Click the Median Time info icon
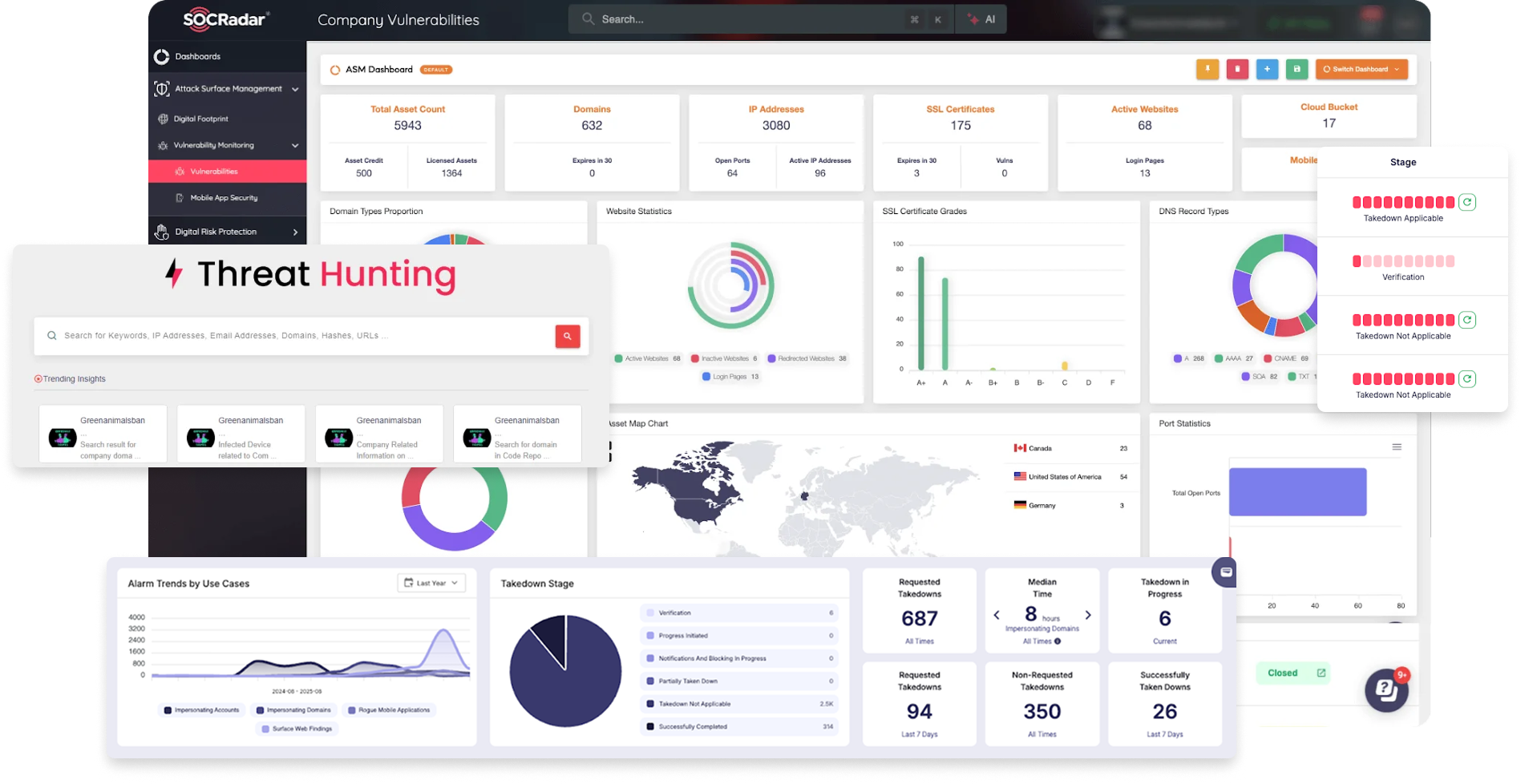The height and width of the screenshot is (784, 1521). (x=1058, y=642)
